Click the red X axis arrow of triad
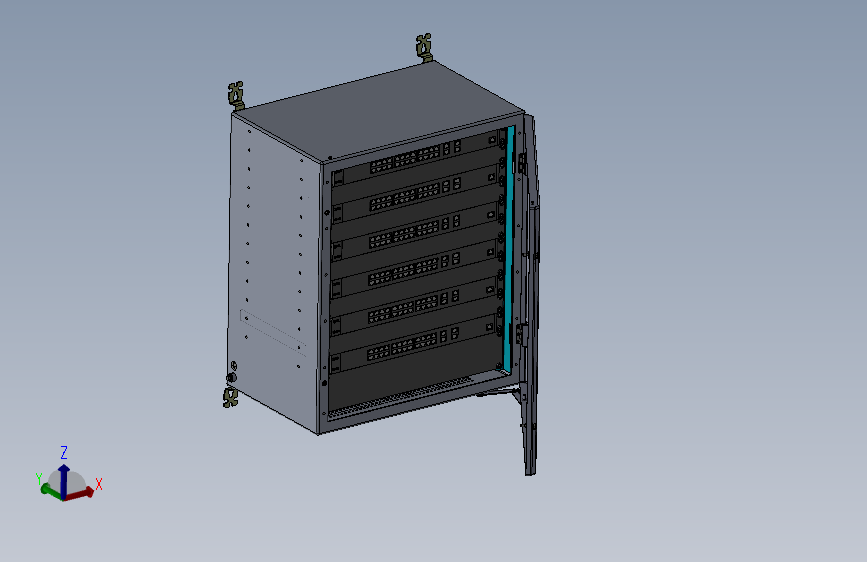867x562 pixels. tap(80, 493)
